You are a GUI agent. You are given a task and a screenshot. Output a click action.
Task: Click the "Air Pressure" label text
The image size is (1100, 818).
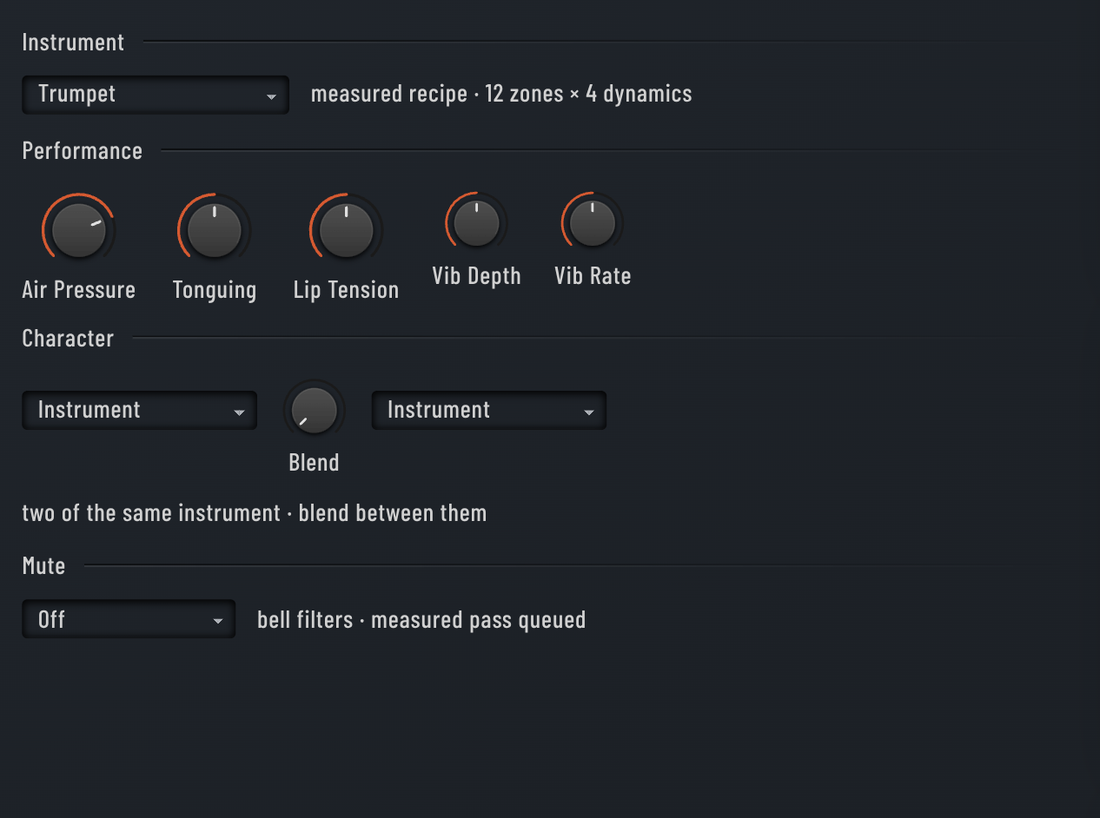79,290
